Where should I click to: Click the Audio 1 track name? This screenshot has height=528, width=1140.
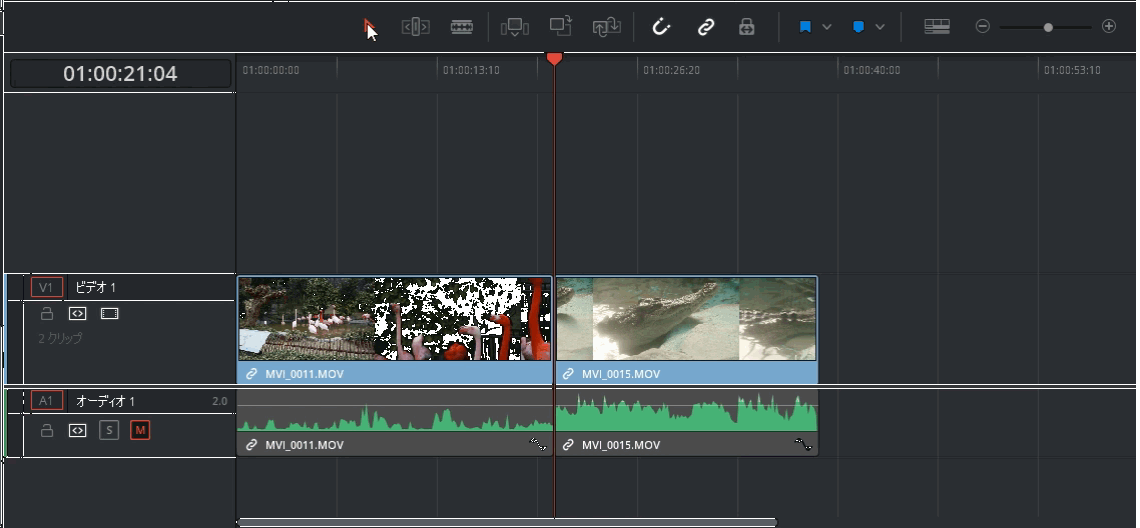(x=105, y=401)
